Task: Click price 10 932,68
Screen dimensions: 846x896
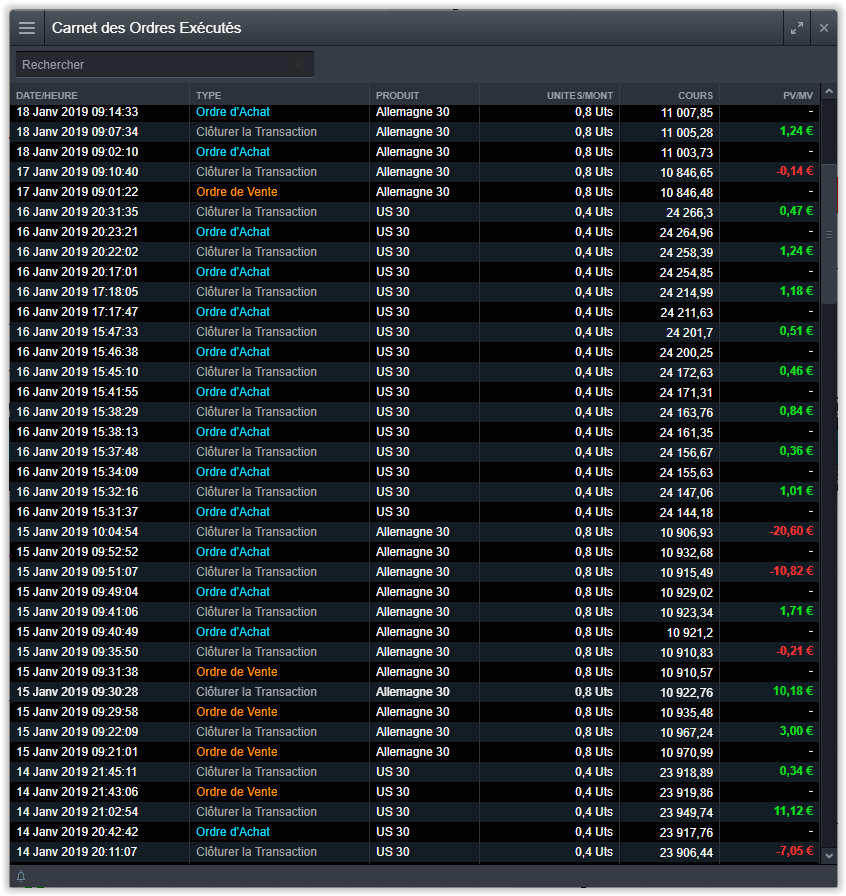Action: point(687,553)
